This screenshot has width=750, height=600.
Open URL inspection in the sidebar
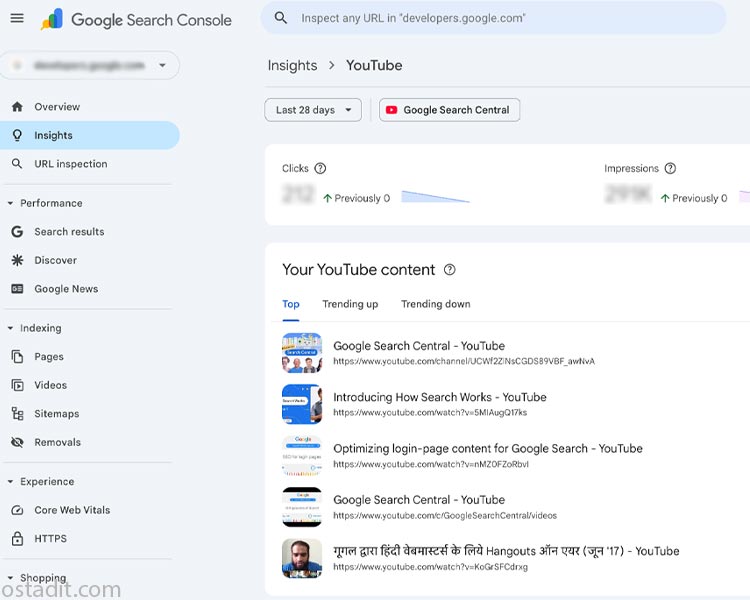click(89, 164)
